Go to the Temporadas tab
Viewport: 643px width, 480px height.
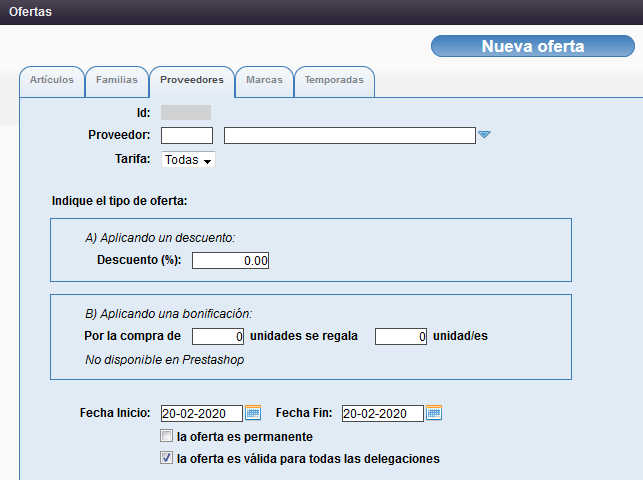coord(334,80)
